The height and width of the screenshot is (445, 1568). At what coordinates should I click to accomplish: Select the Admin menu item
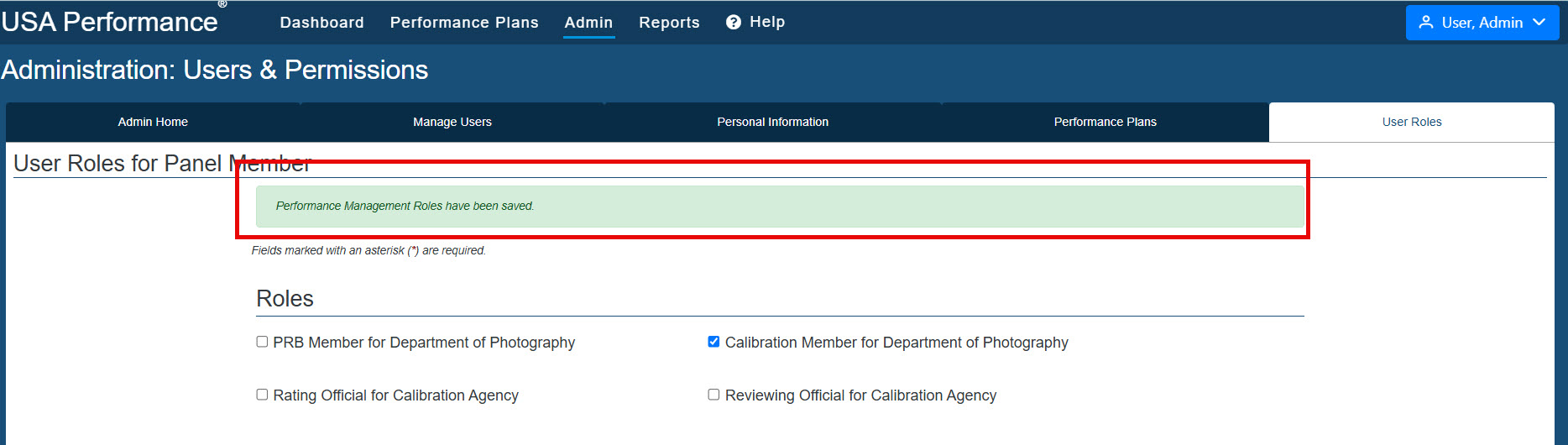[588, 23]
